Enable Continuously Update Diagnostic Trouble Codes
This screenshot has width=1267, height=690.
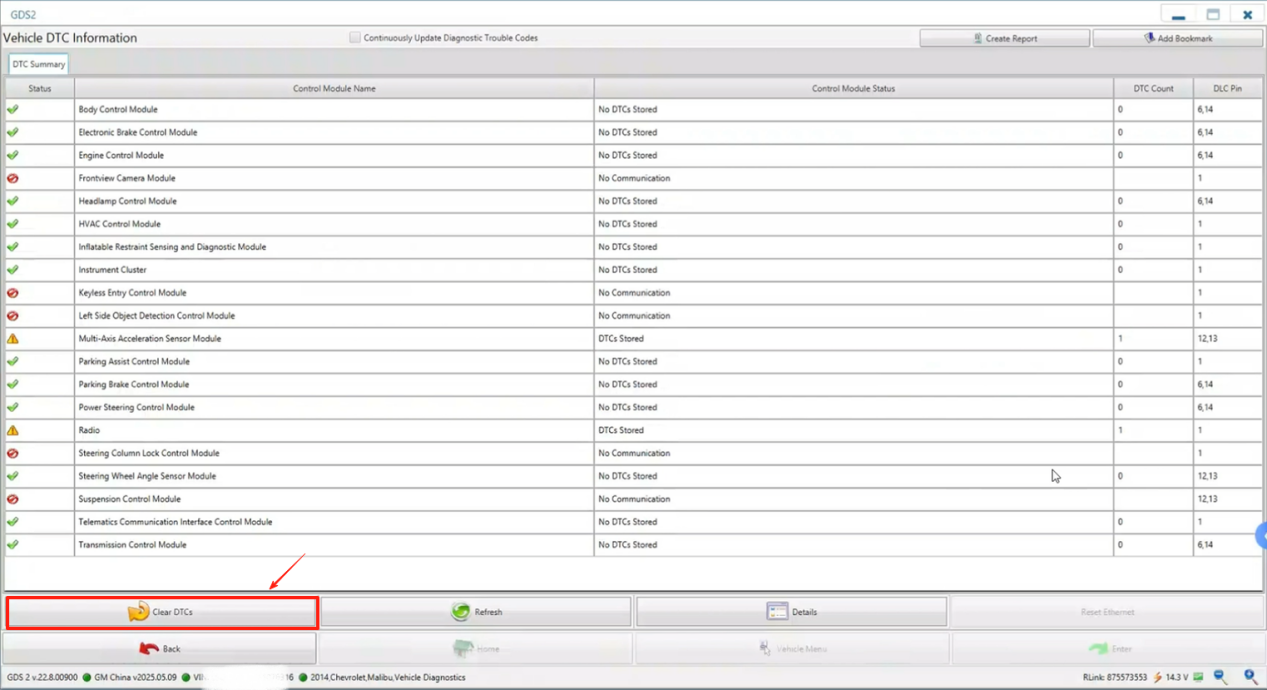(x=355, y=38)
